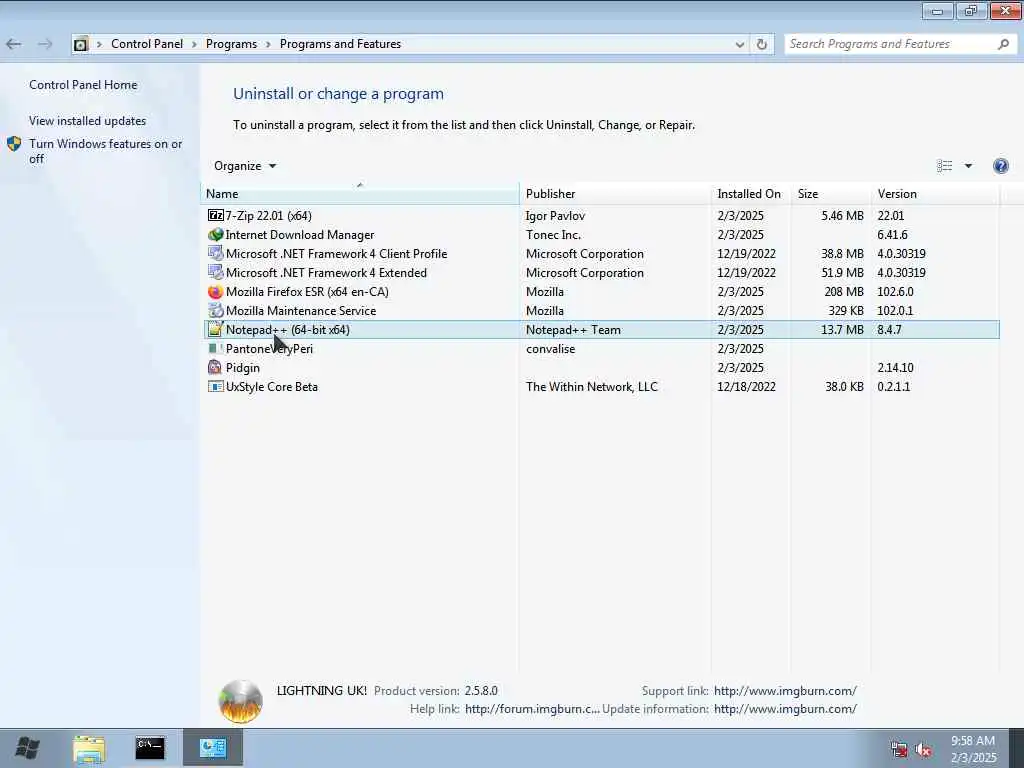This screenshot has height=768, width=1024.
Task: Select the PantoneVeryPeri row
Action: point(601,349)
